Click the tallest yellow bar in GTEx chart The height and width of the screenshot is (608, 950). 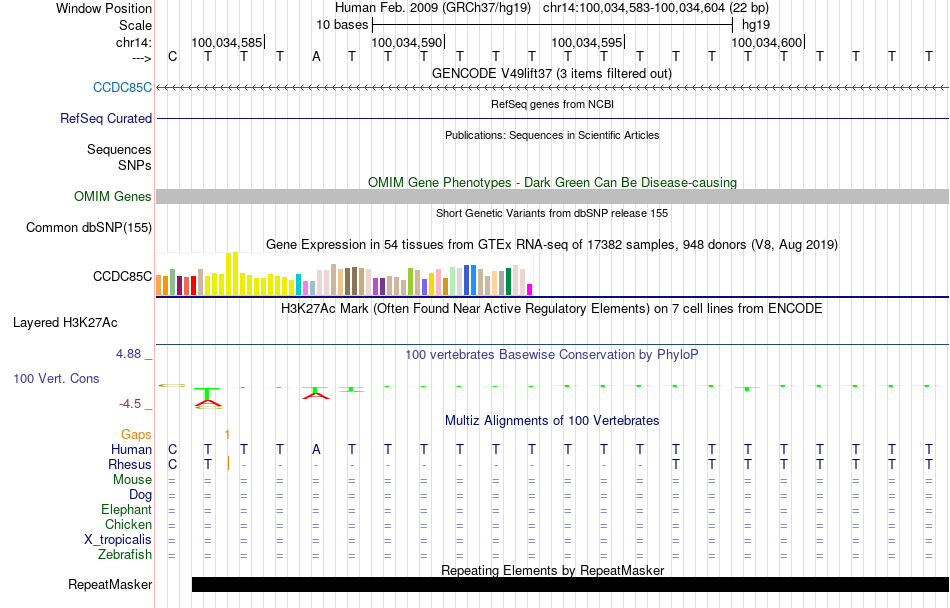pos(236,274)
